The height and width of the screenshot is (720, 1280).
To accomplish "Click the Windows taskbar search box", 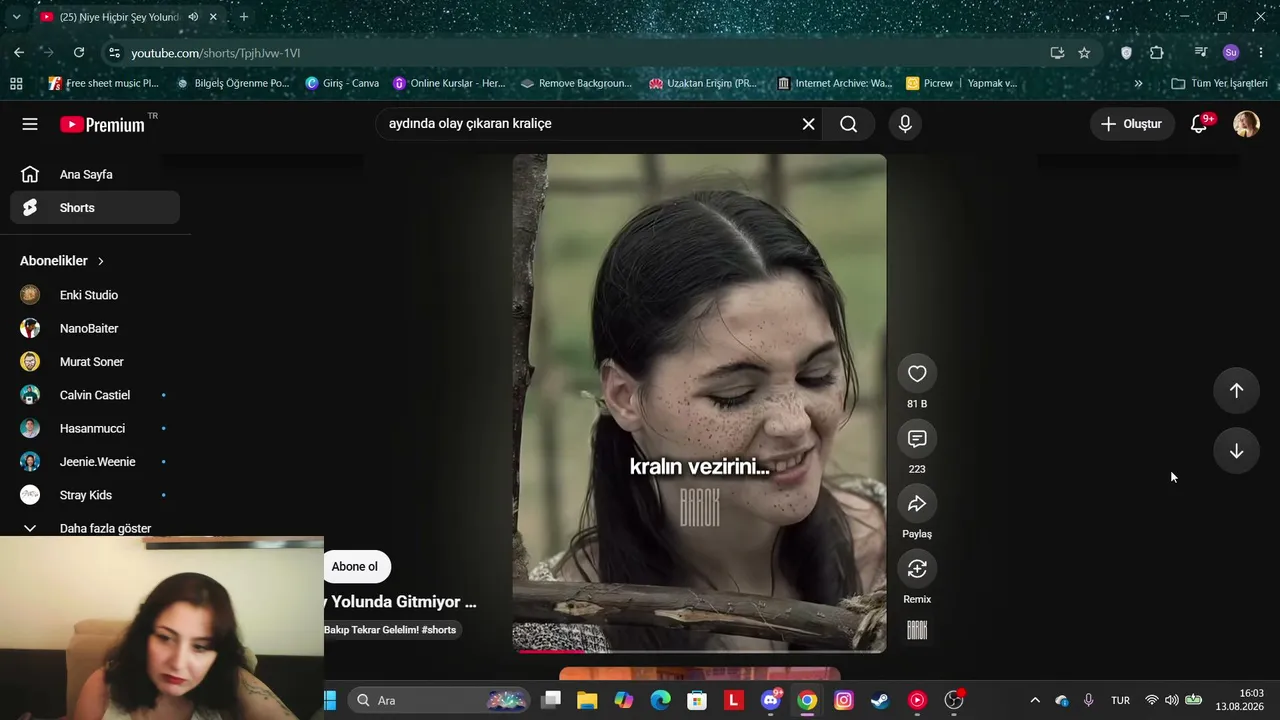I will 440,700.
